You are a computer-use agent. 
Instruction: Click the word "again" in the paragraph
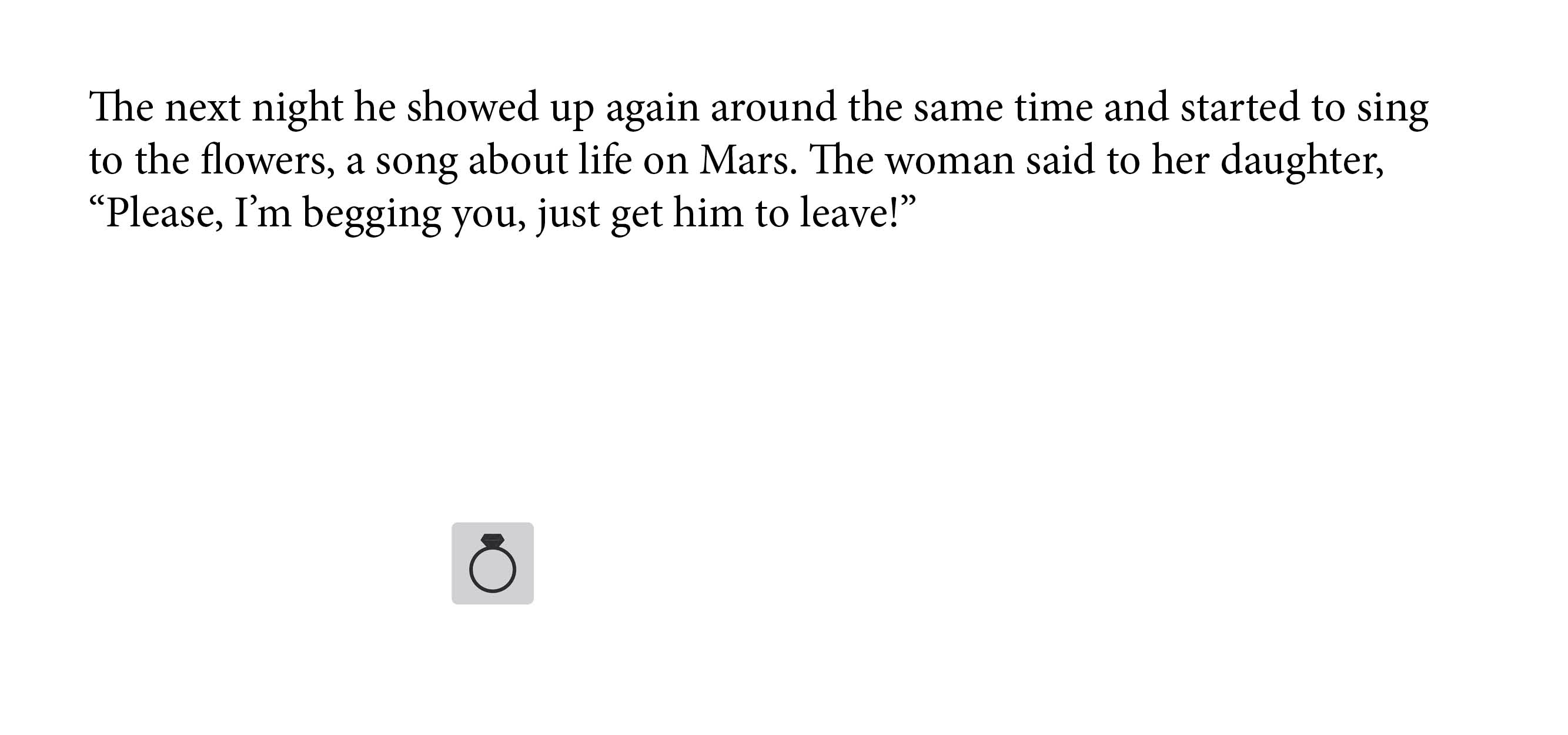pyautogui.click(x=652, y=108)
